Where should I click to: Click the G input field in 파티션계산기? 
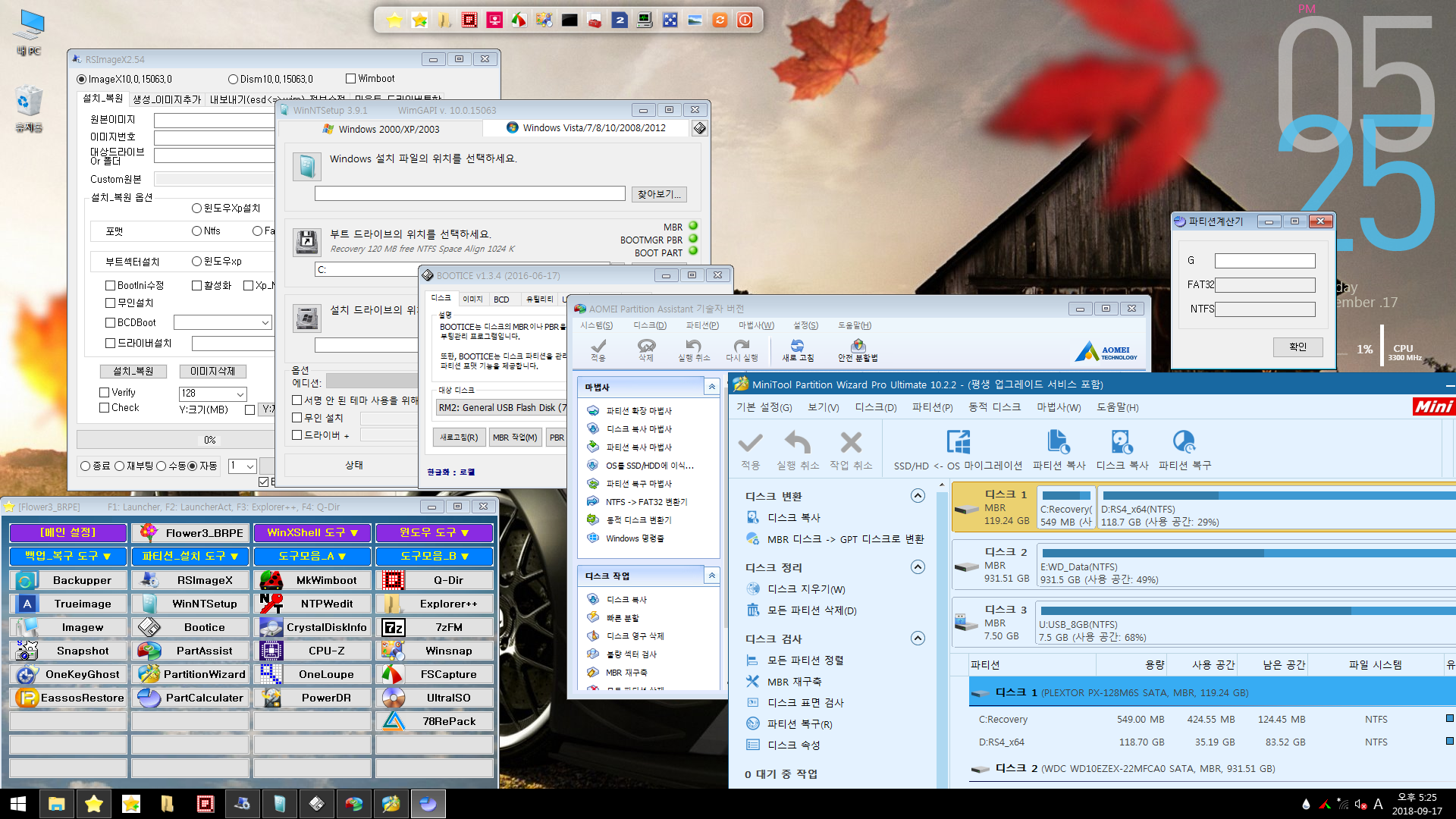point(1265,261)
